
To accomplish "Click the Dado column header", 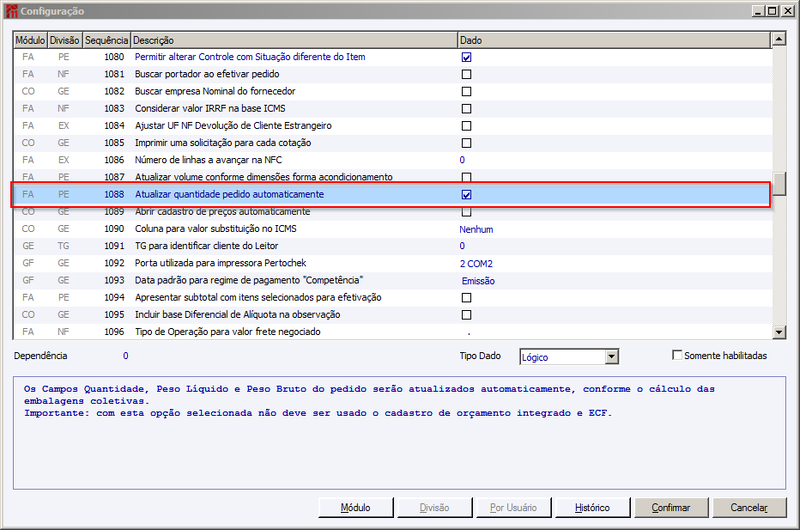I will click(614, 40).
